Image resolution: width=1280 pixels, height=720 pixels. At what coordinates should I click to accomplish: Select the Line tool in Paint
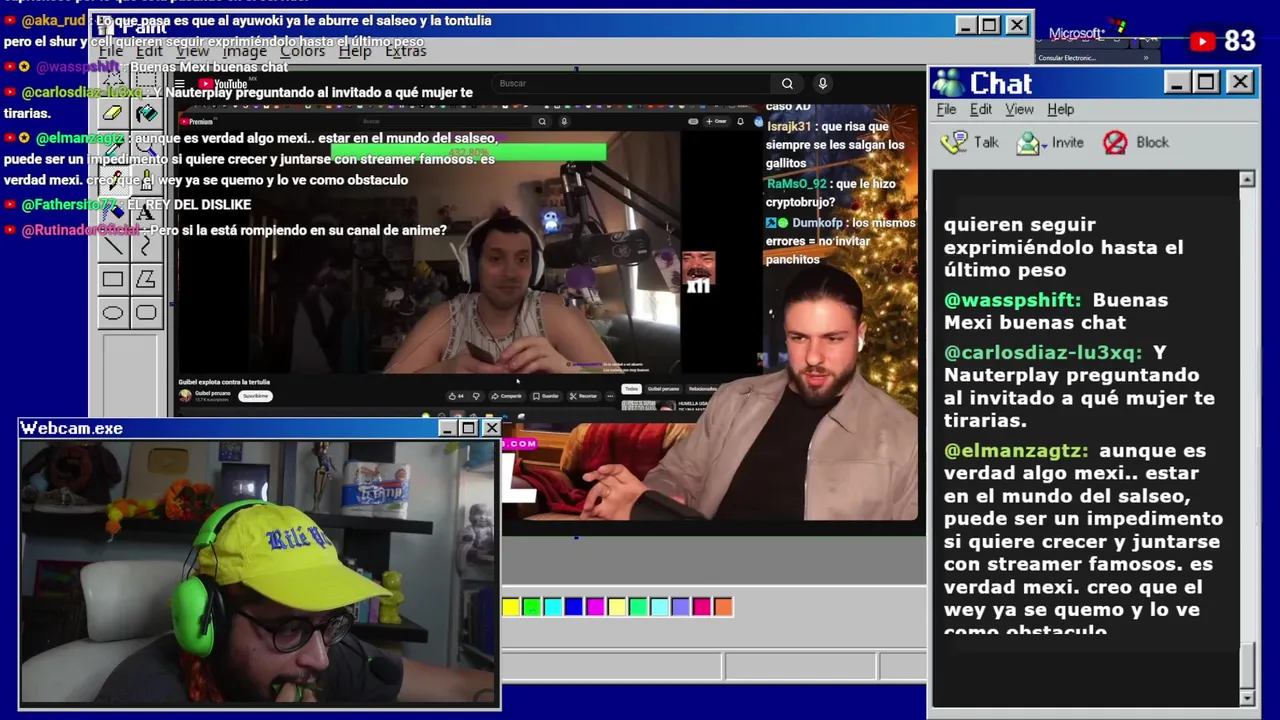[x=113, y=245]
